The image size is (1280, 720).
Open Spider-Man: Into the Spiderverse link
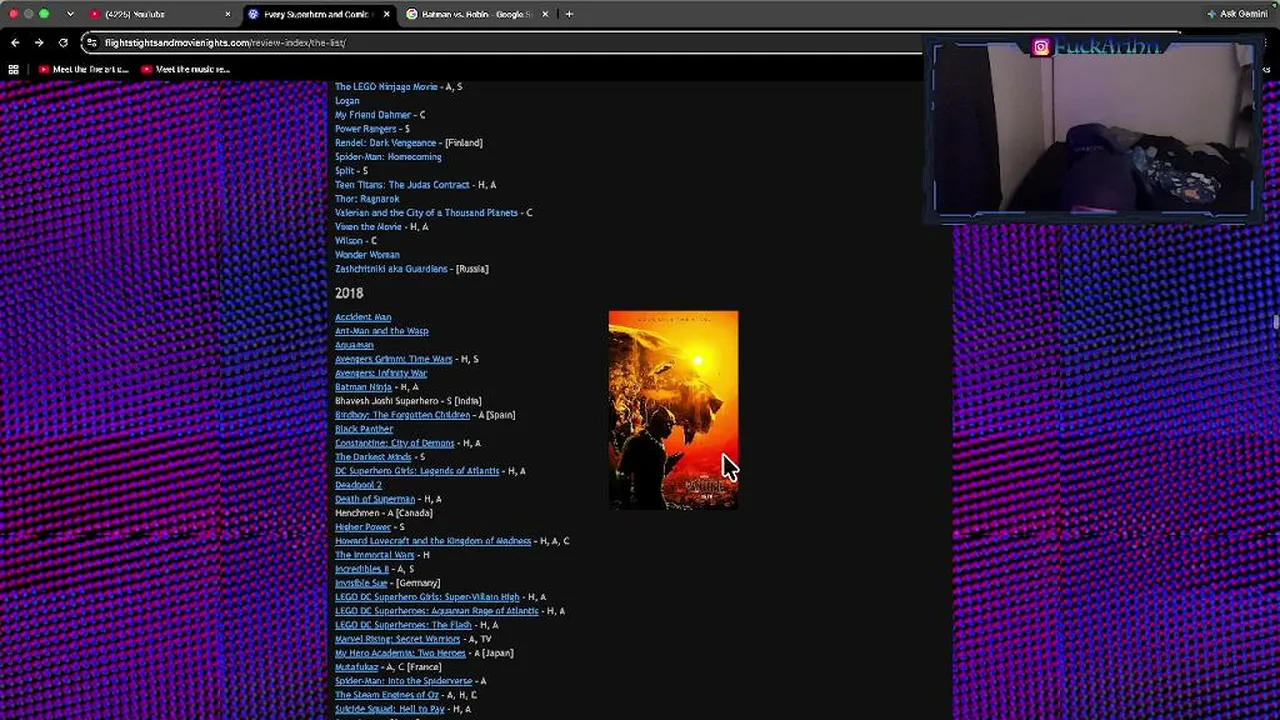coord(403,681)
